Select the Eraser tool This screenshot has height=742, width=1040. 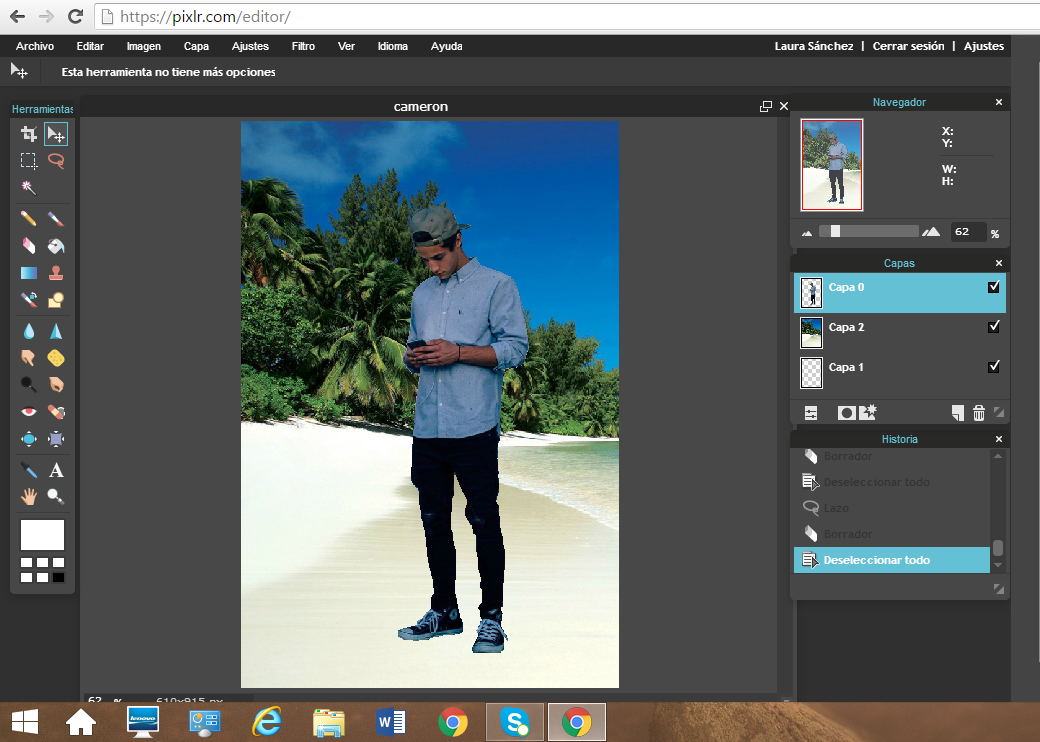[x=29, y=245]
